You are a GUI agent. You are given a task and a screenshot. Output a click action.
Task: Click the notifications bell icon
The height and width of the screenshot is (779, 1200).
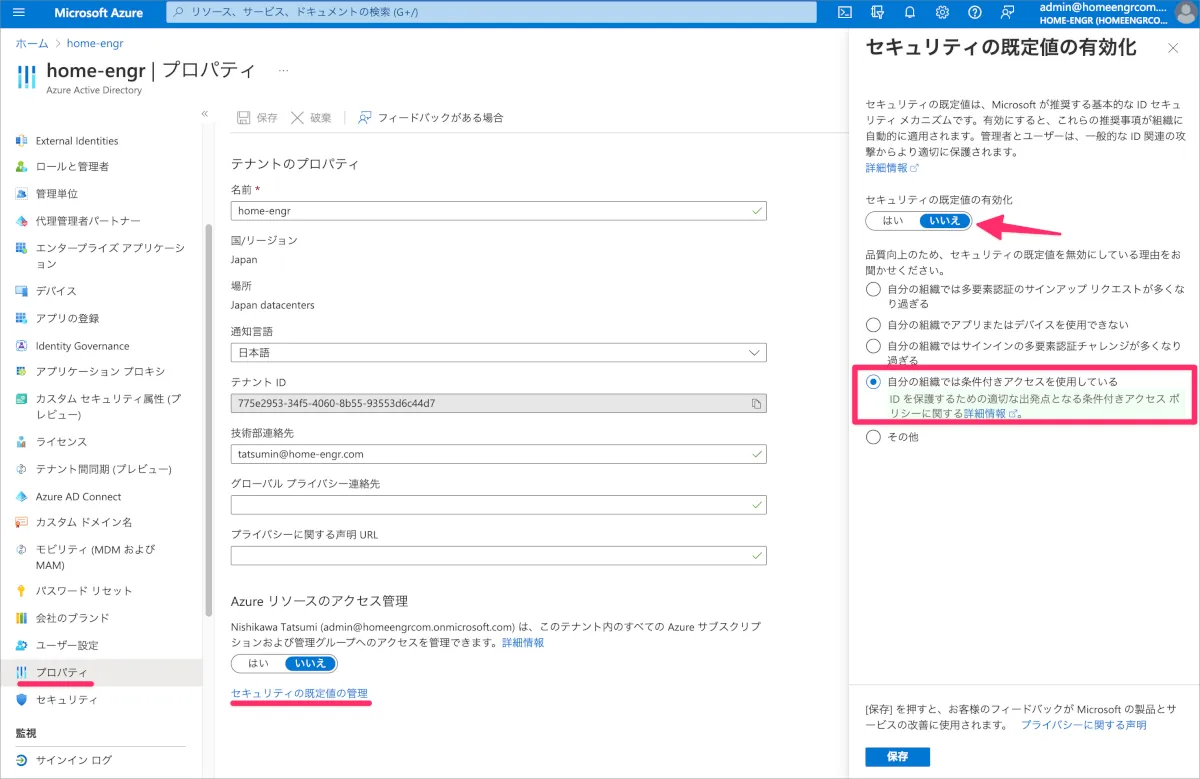pyautogui.click(x=910, y=13)
